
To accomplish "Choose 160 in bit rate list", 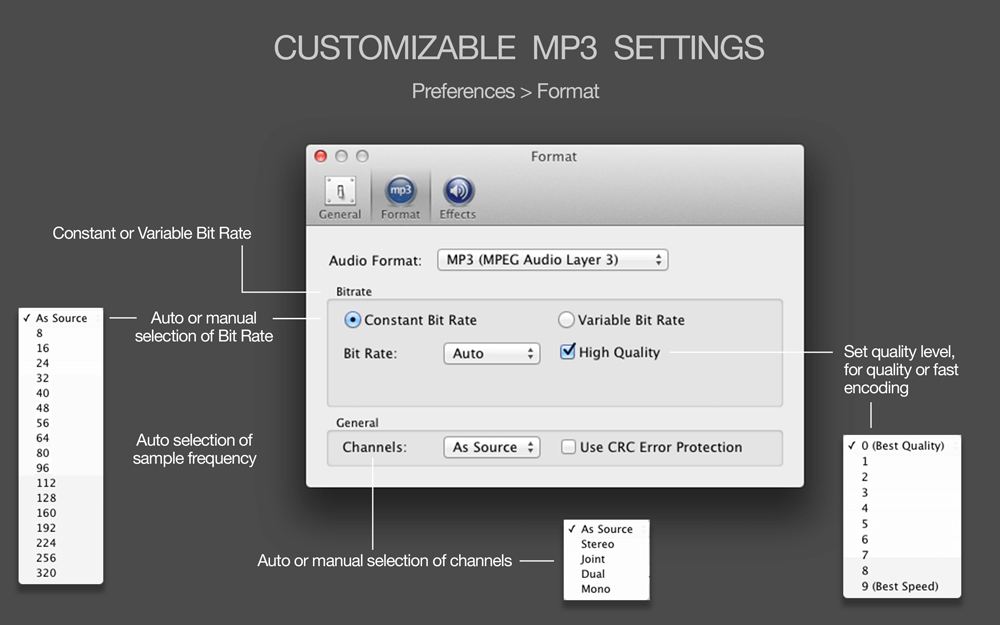I will click(61, 513).
